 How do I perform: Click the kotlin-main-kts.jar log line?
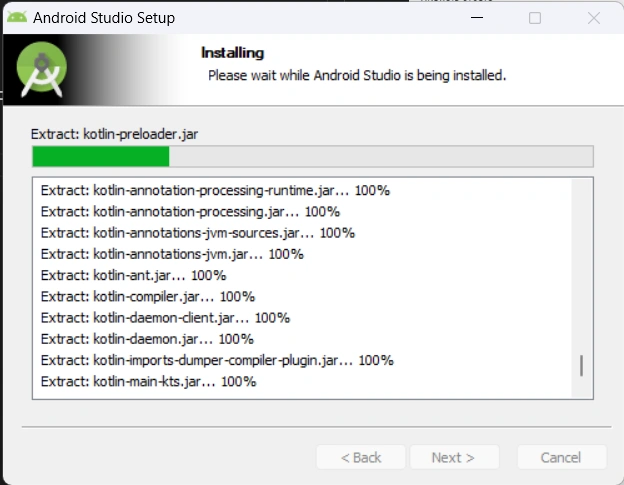click(x=148, y=381)
